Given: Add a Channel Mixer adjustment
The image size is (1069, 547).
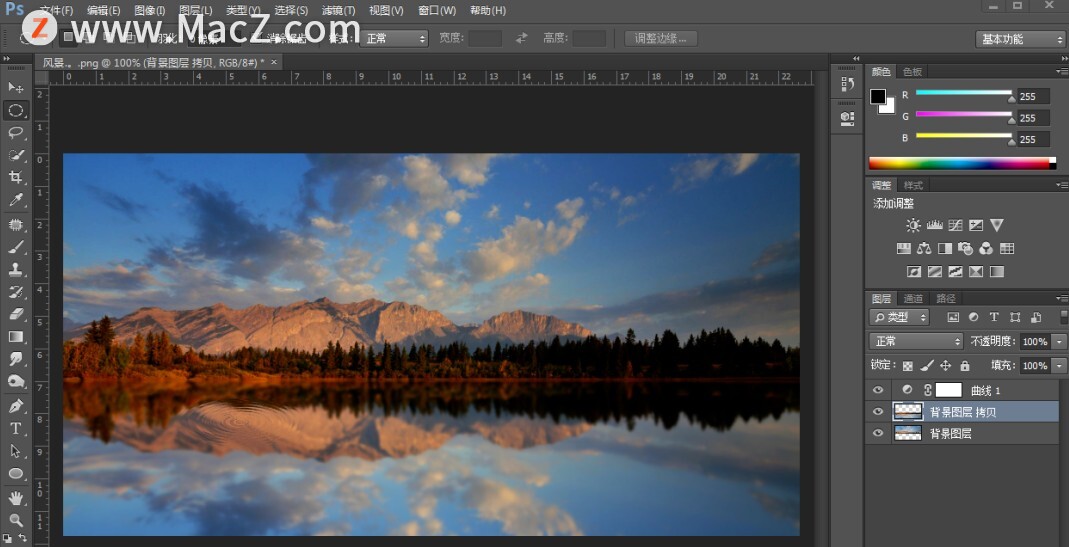Looking at the screenshot, I should click(987, 248).
